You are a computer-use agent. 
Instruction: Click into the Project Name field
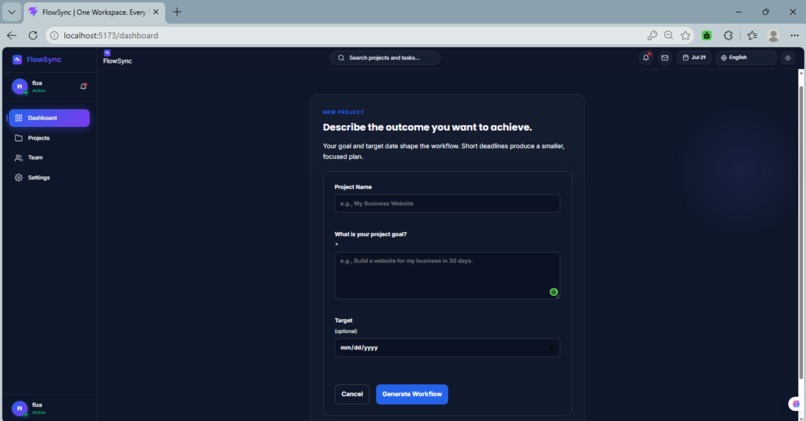point(447,204)
